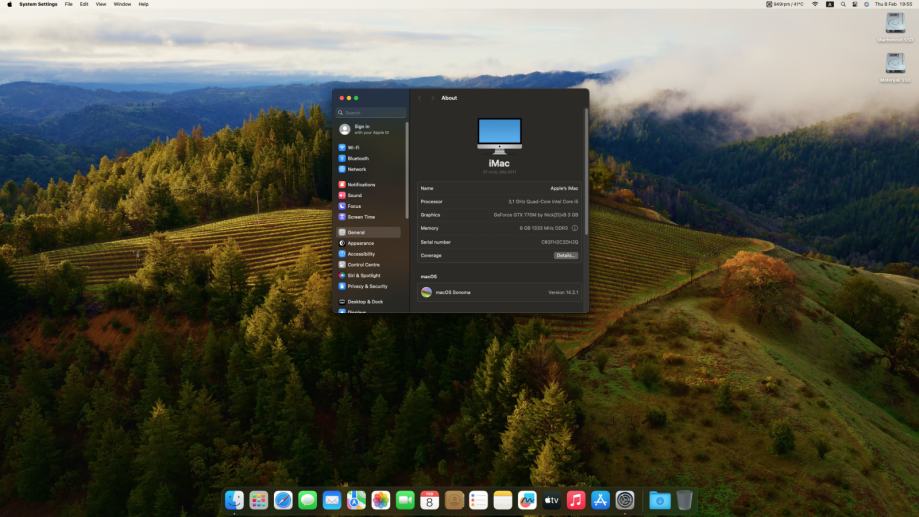Go to Sound settings

tap(355, 195)
